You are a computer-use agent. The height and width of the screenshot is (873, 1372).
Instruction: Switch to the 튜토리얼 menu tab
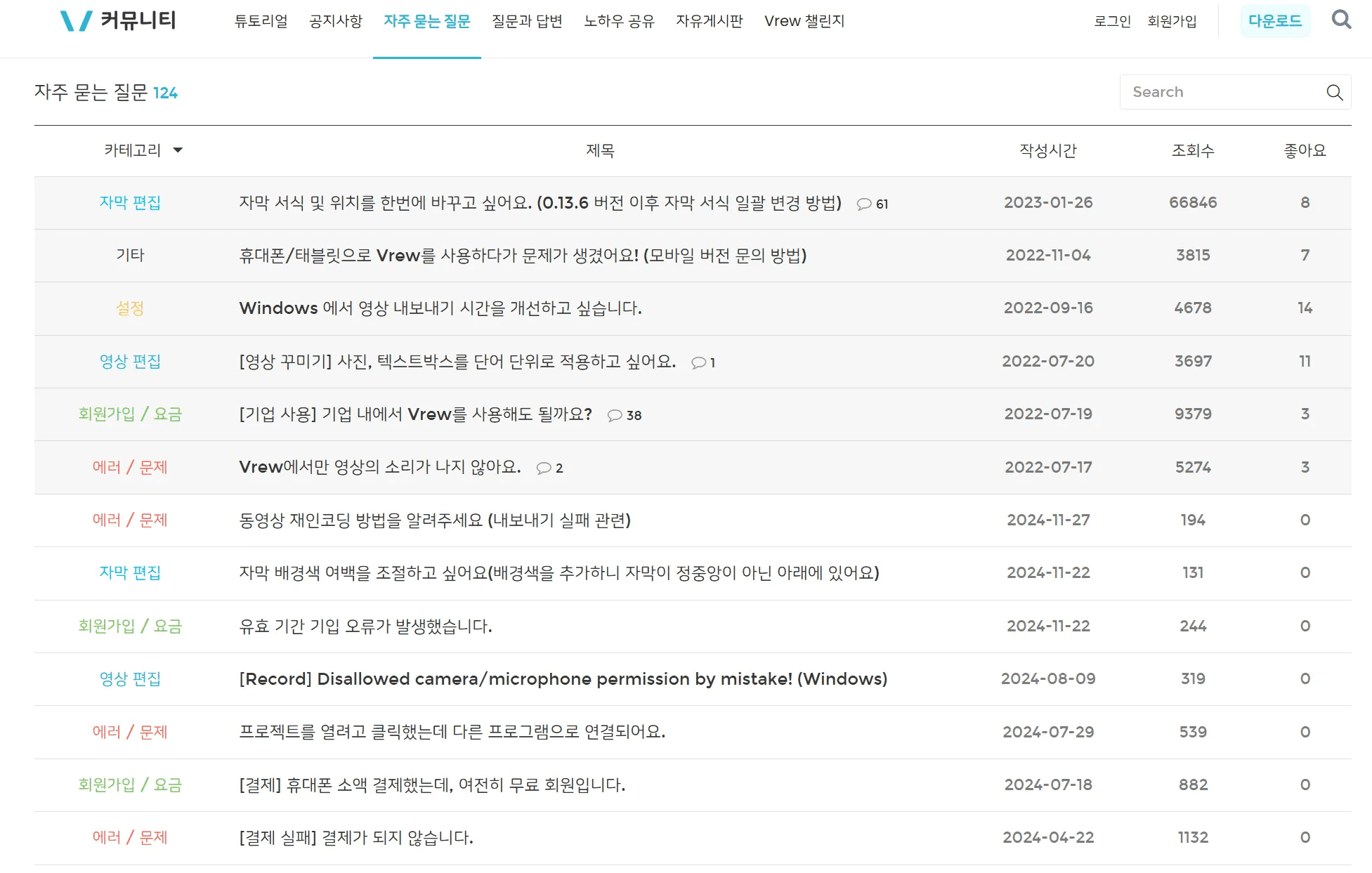click(x=261, y=21)
